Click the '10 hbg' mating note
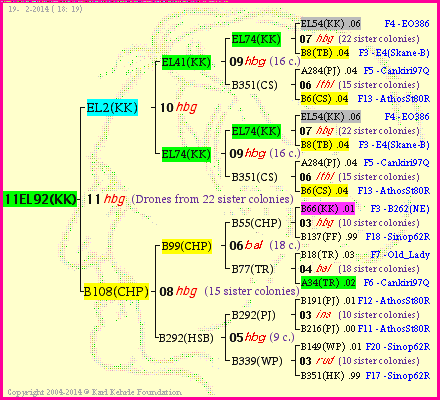 (179, 107)
